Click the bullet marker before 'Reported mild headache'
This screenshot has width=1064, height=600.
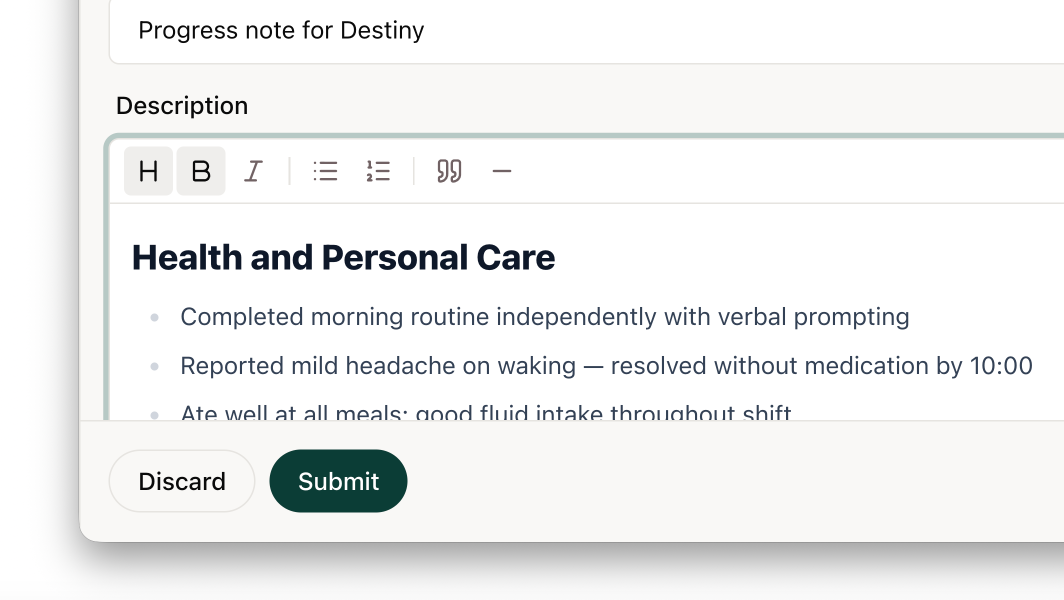pos(154,367)
